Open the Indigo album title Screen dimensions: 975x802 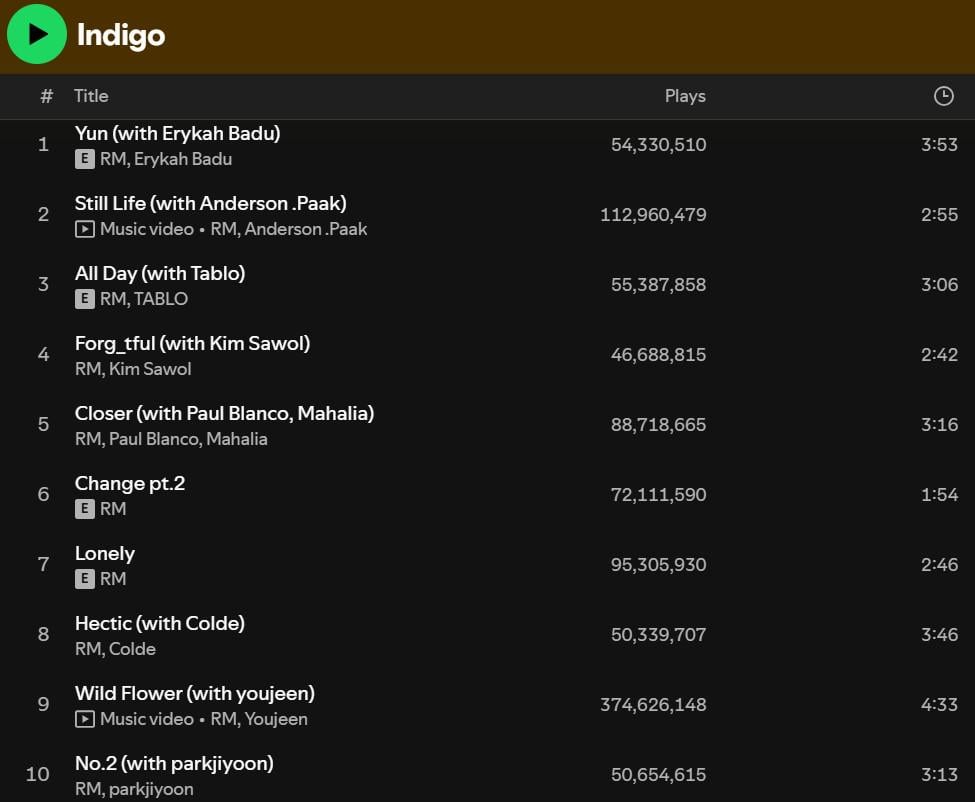pos(120,35)
